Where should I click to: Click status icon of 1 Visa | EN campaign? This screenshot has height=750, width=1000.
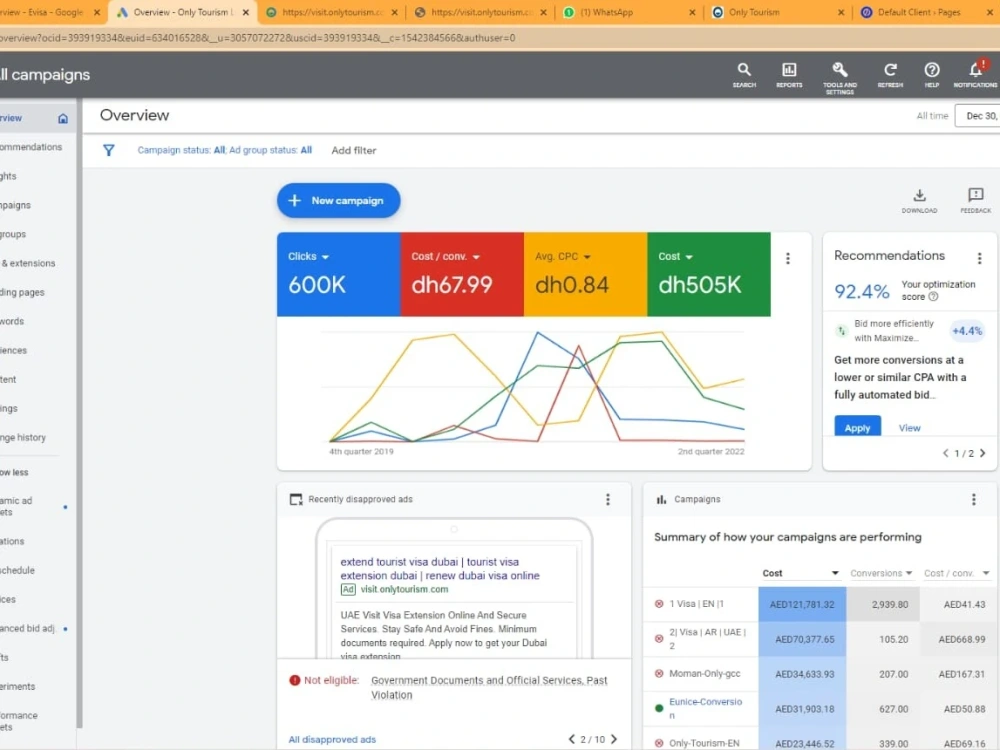coord(659,603)
